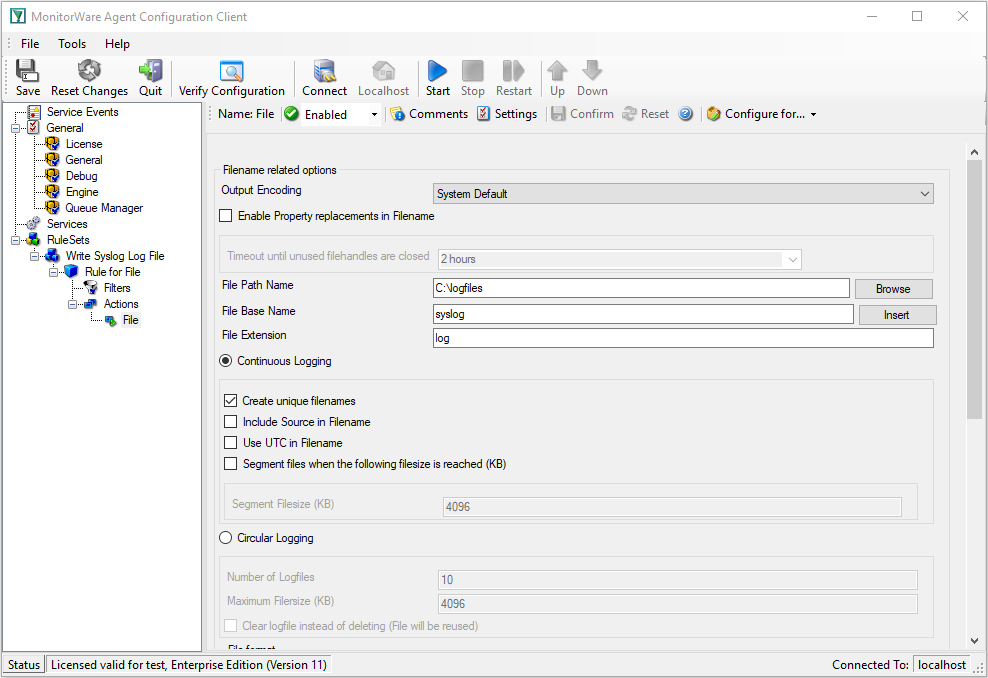Select the Filters tree node
Screen dimensions: 988x678
tap(117, 288)
